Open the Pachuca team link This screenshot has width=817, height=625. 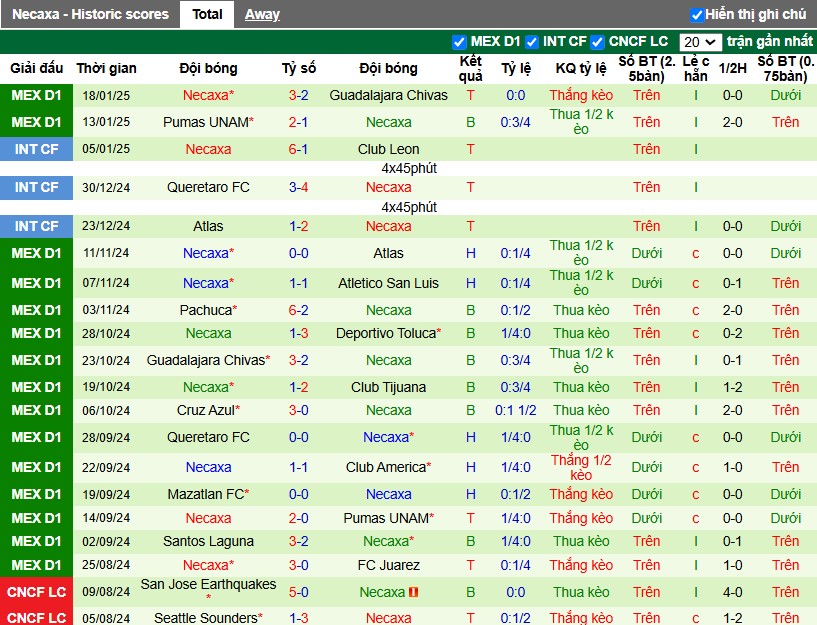point(205,310)
